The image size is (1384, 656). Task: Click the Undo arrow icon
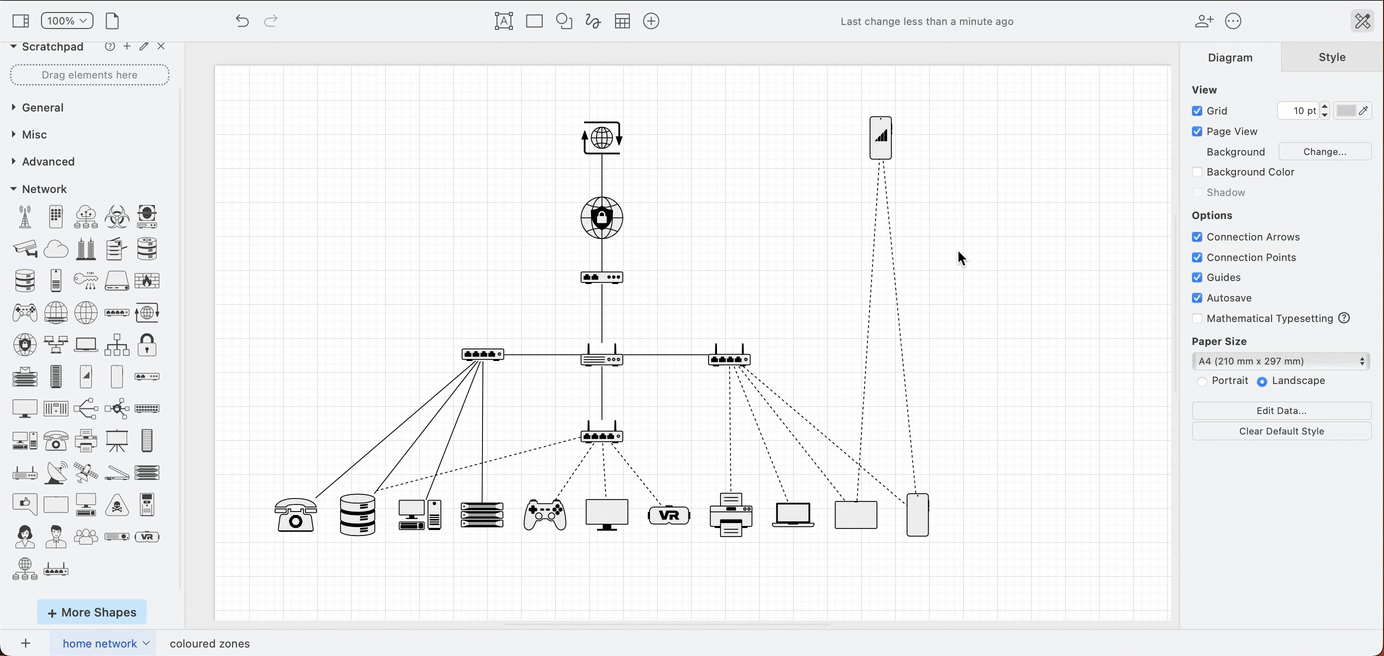click(x=240, y=20)
